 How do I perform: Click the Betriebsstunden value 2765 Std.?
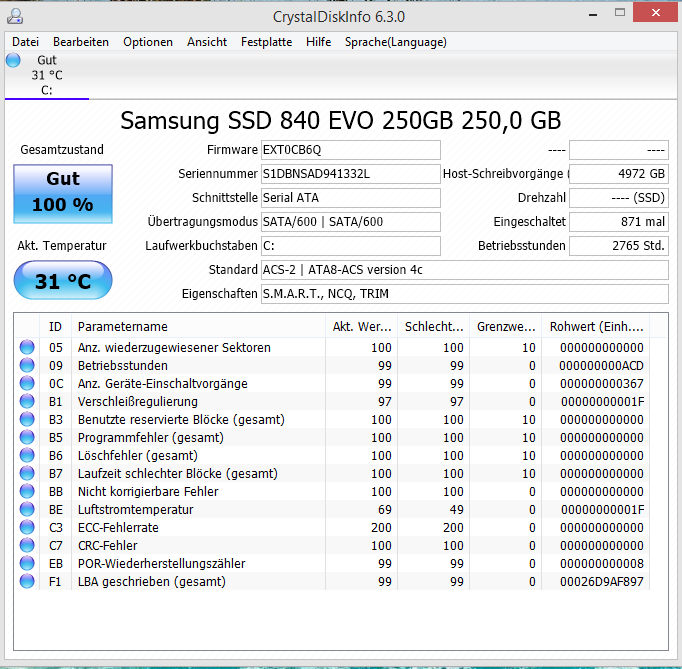(618, 246)
